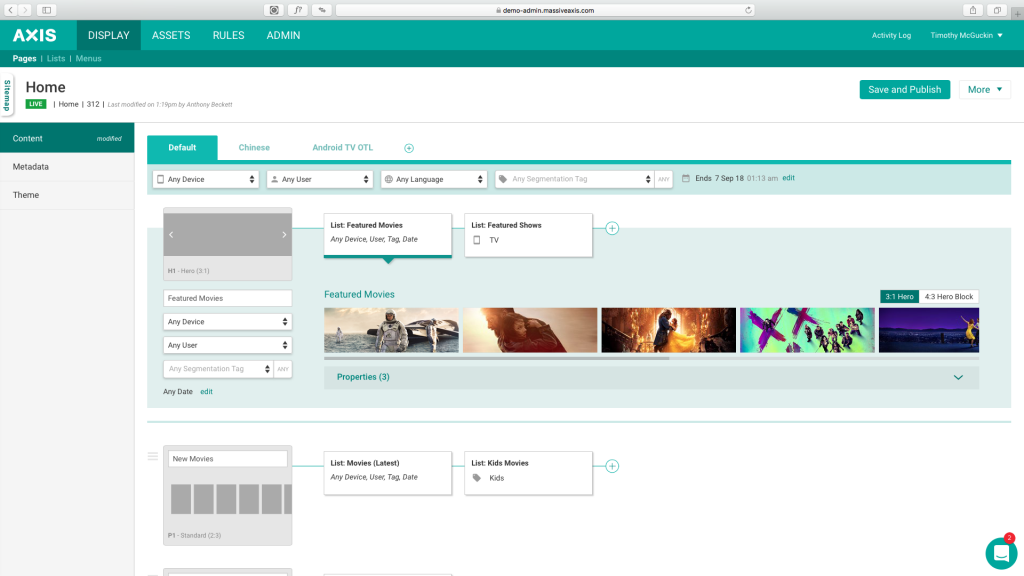The image size is (1024, 576).
Task: Click the add new tab plus icon
Action: [409, 148]
